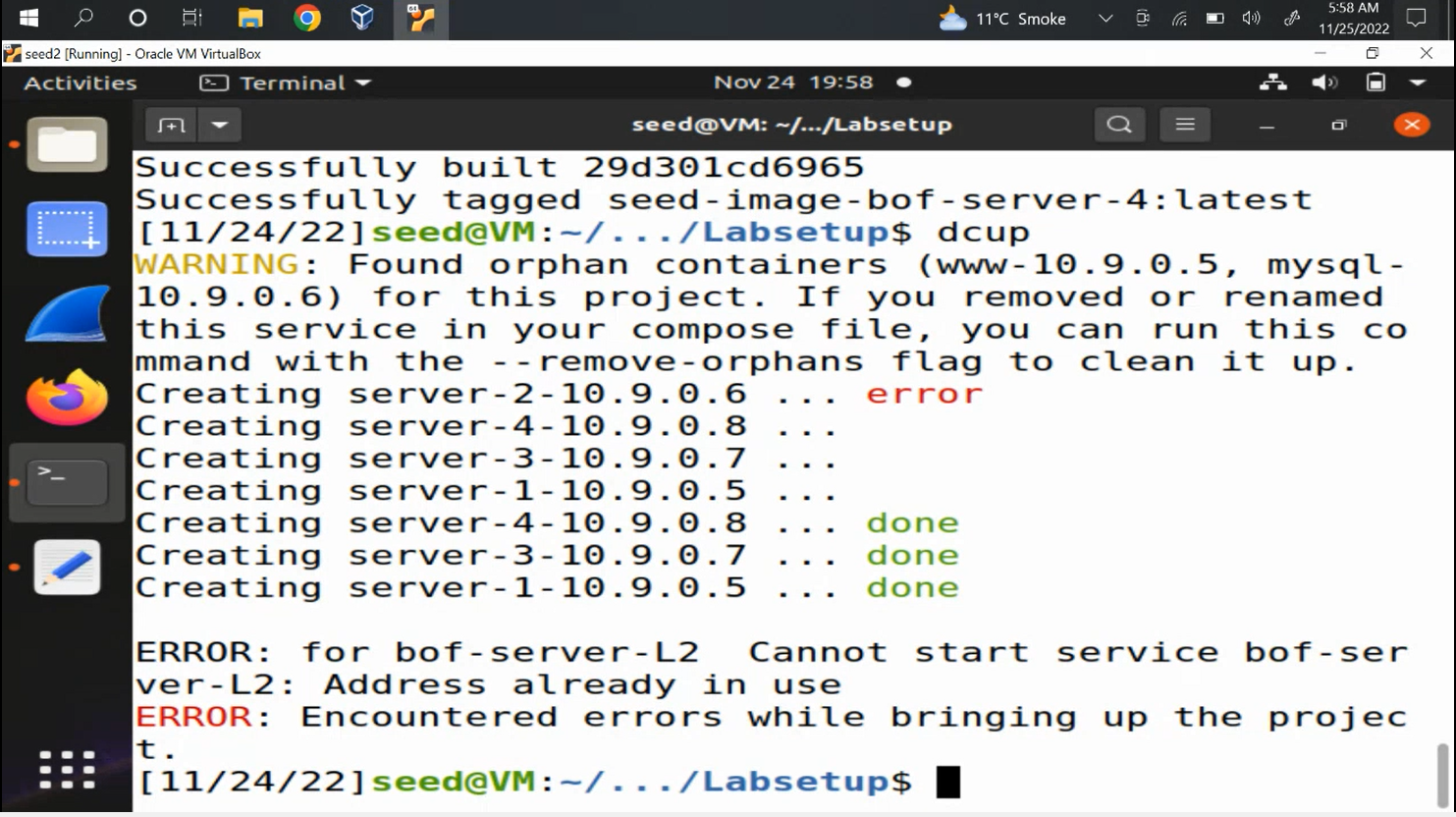Open a new terminal tab with the plus button
Image resolution: width=1456 pixels, height=817 pixels.
coord(170,125)
